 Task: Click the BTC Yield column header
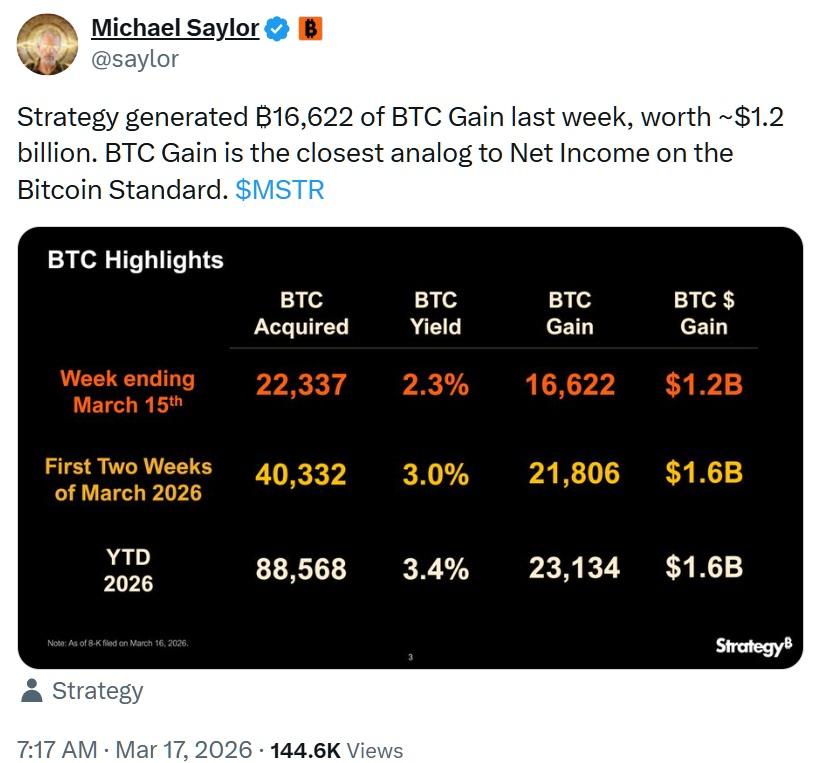(436, 313)
